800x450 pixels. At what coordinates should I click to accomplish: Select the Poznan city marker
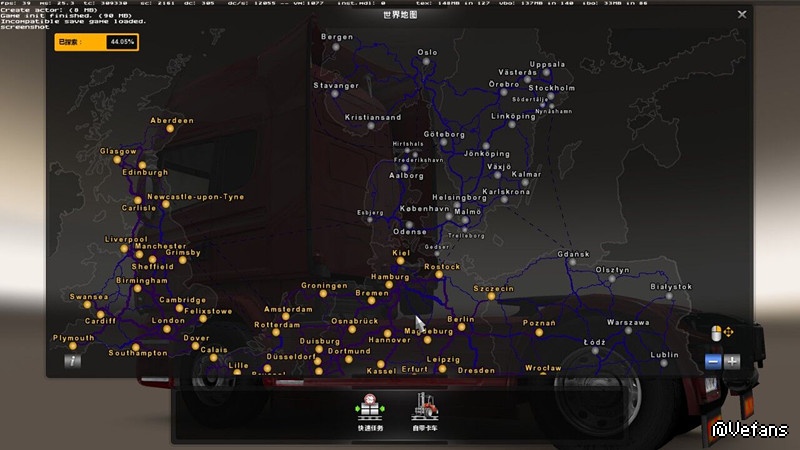click(539, 332)
